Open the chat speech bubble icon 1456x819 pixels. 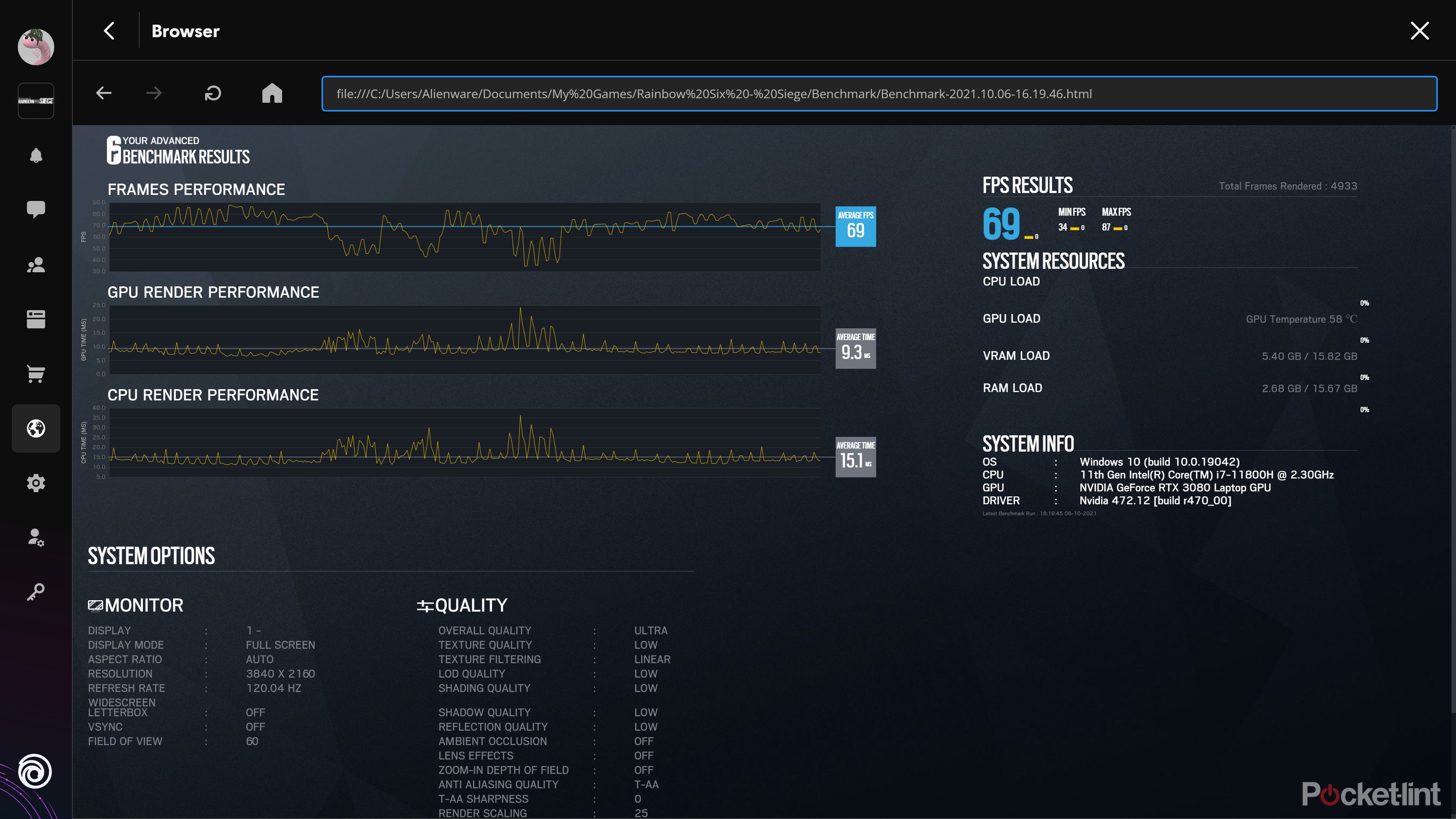(36, 209)
